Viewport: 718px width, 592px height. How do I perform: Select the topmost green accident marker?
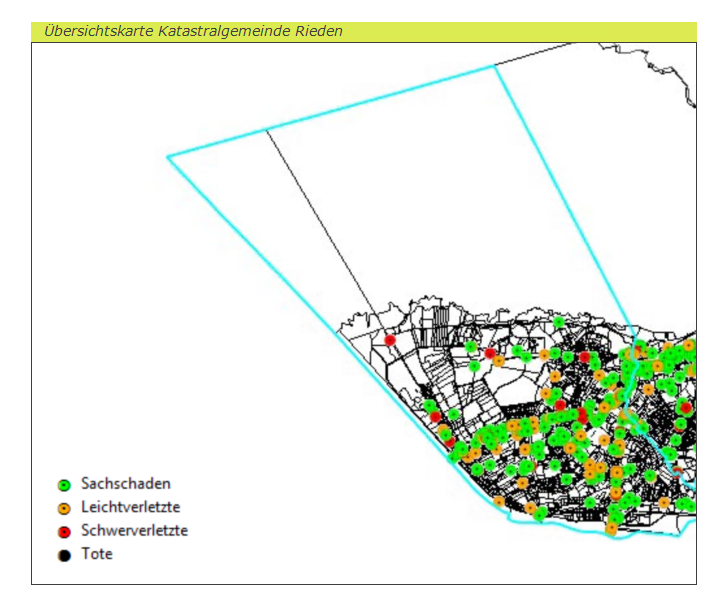tap(559, 323)
